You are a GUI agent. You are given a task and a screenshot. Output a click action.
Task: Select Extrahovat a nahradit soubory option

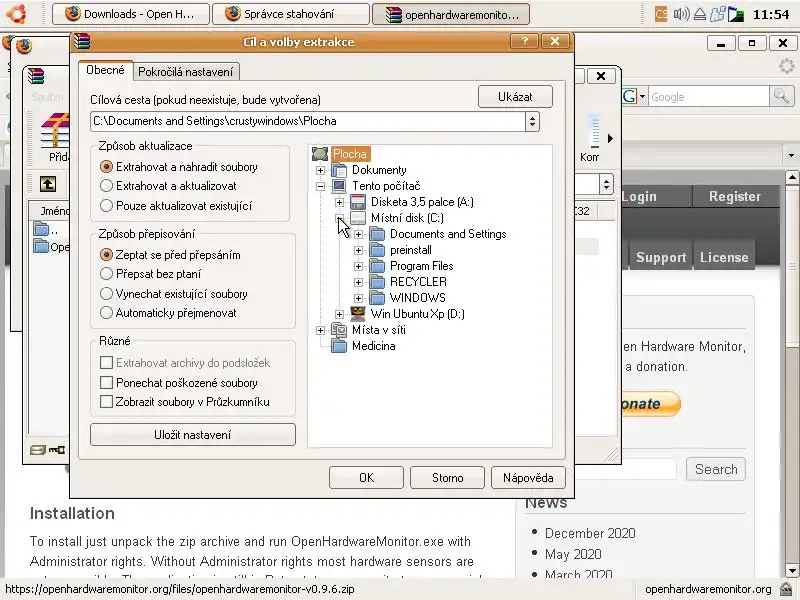pyautogui.click(x=106, y=167)
